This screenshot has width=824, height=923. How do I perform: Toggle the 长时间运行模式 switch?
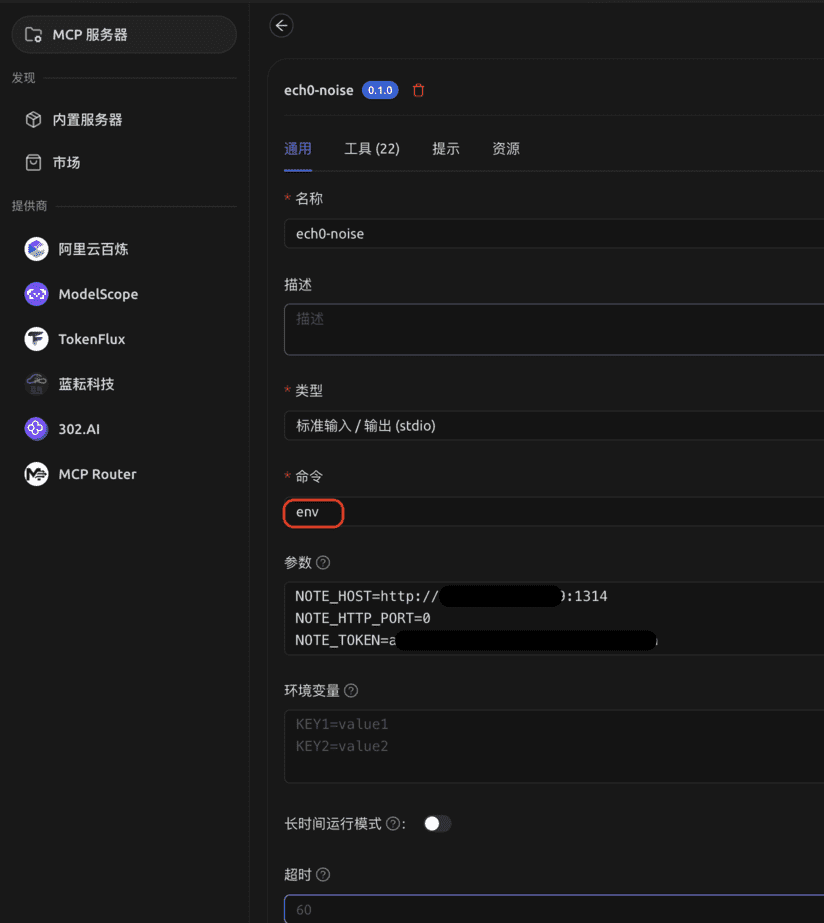[x=437, y=824]
